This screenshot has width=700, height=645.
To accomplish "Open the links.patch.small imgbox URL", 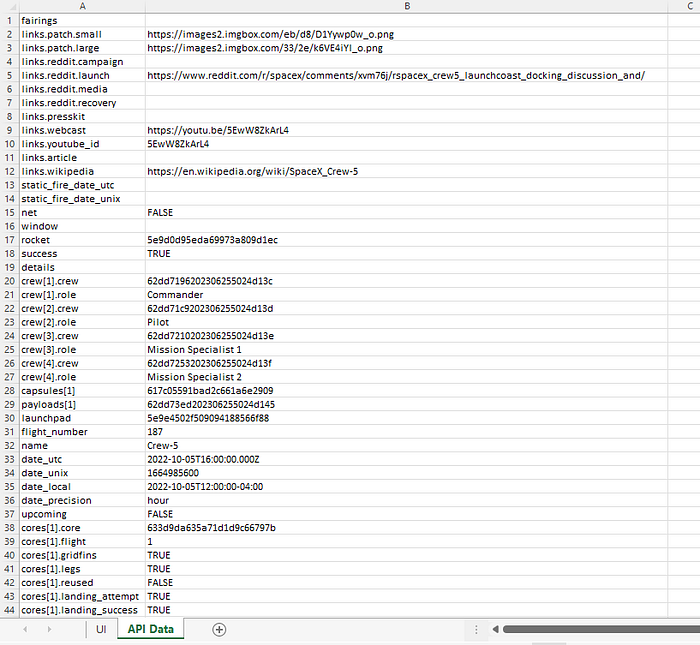I will click(x=271, y=34).
